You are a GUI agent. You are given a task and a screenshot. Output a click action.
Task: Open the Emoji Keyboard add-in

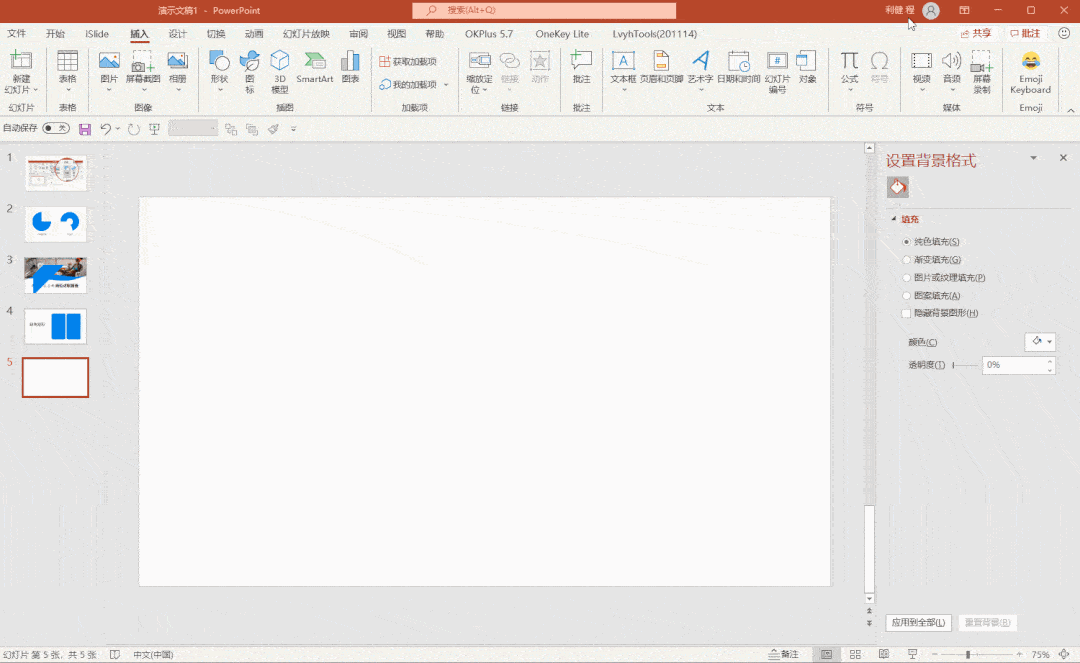(x=1030, y=72)
